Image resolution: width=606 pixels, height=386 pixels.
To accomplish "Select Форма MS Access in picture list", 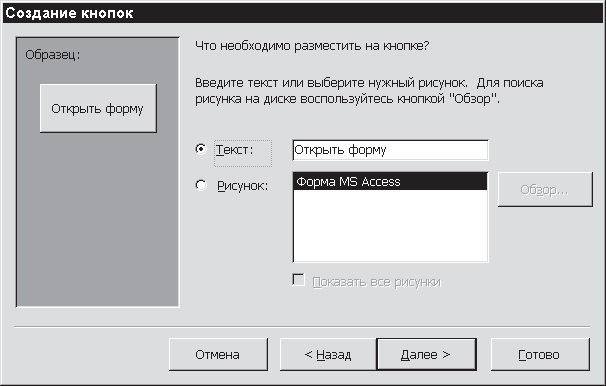I will [390, 182].
